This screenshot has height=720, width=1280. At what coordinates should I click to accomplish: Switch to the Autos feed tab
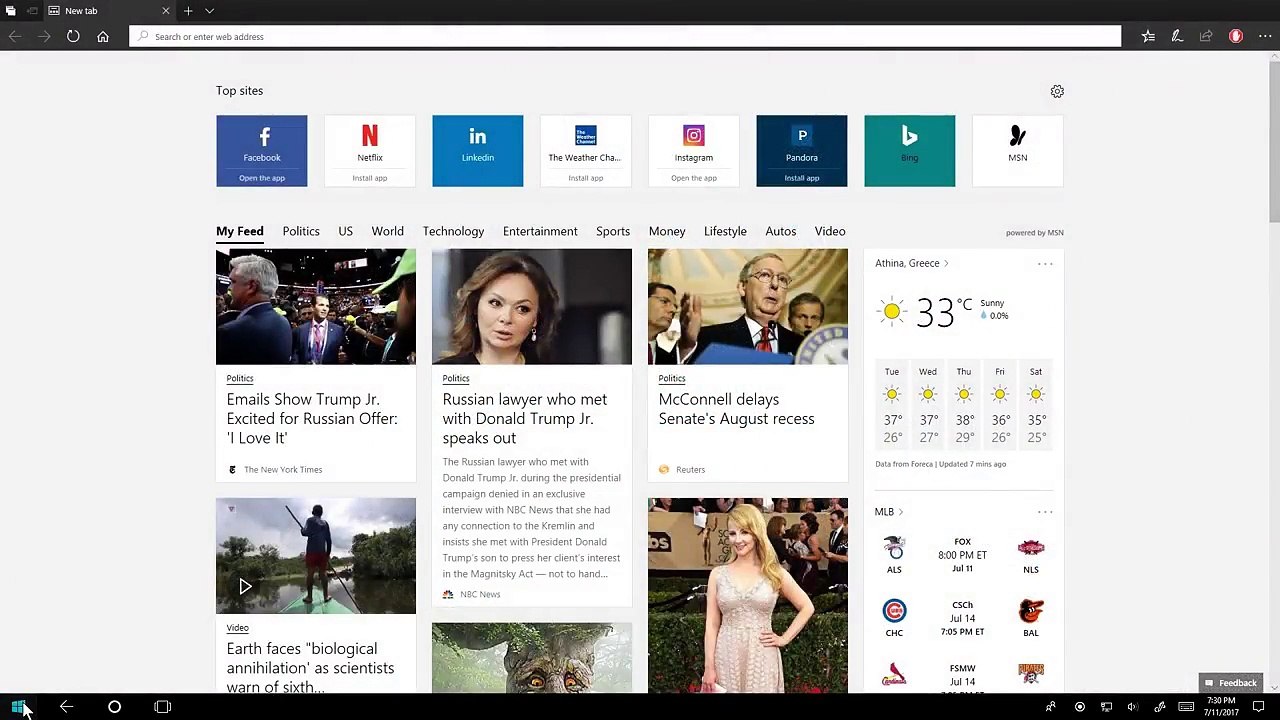point(781,231)
